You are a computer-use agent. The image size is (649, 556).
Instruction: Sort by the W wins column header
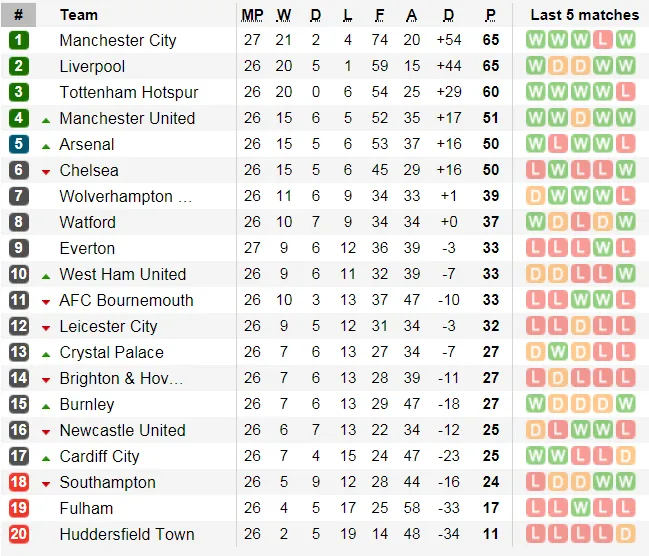284,15
